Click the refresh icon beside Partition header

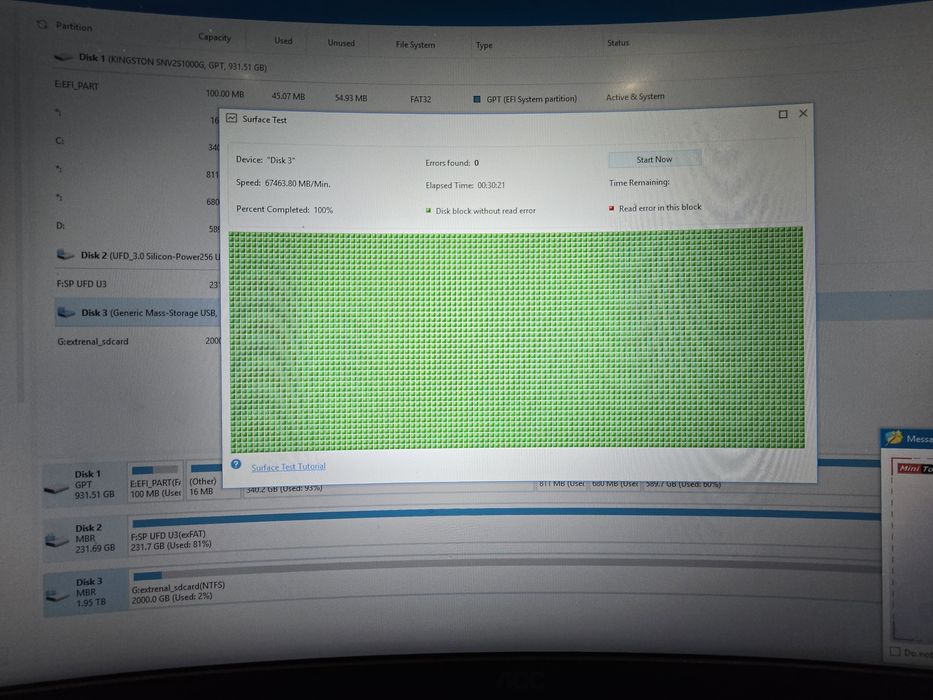pos(42,24)
